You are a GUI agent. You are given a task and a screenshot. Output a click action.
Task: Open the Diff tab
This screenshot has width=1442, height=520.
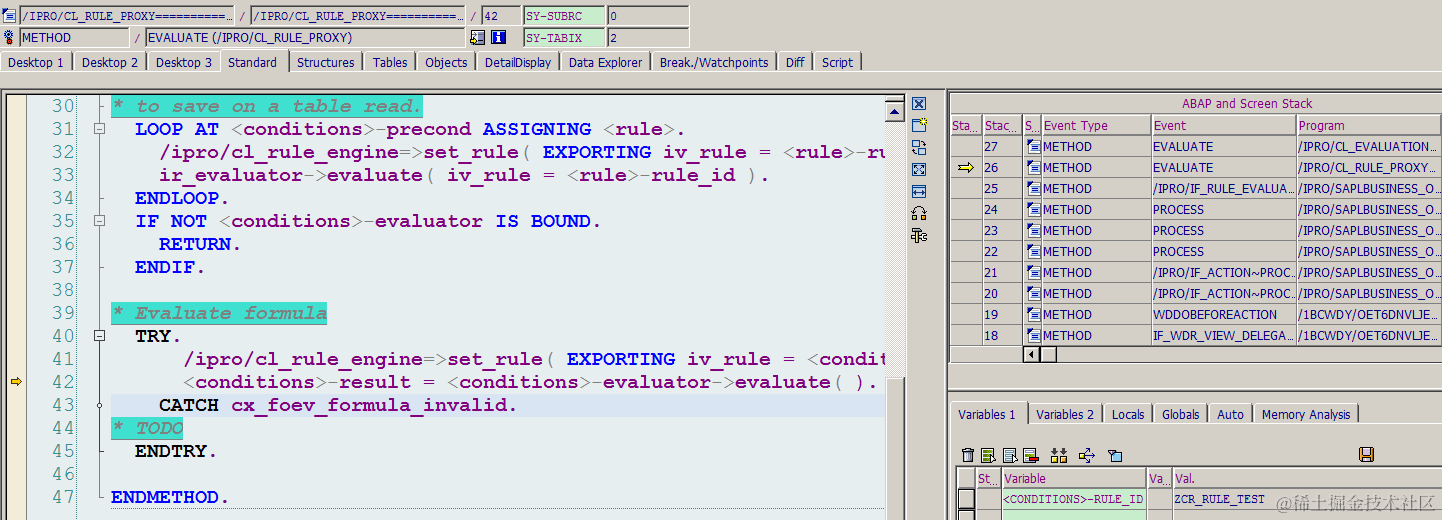[795, 62]
